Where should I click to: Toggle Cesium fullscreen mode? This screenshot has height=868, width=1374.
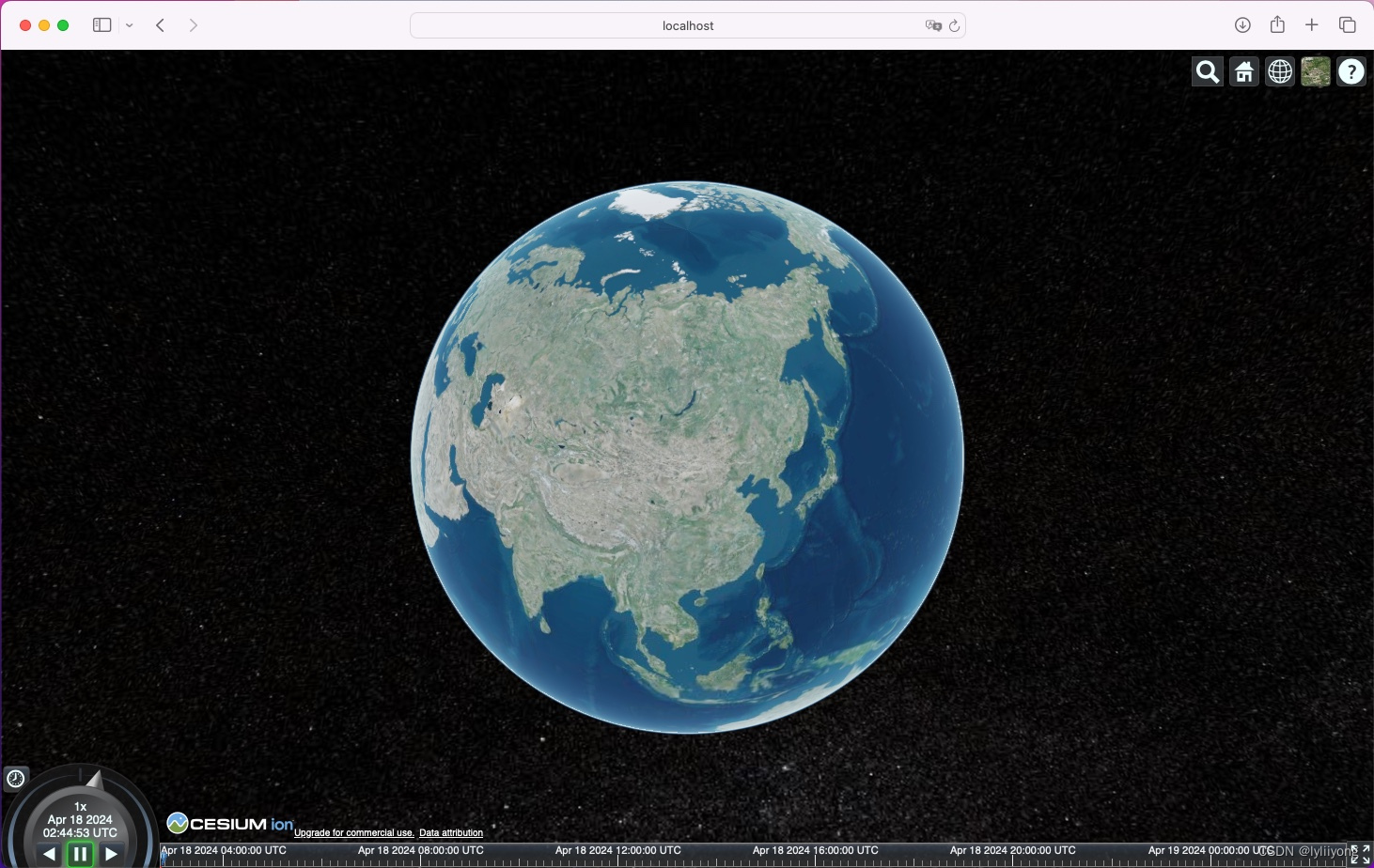click(x=1361, y=855)
